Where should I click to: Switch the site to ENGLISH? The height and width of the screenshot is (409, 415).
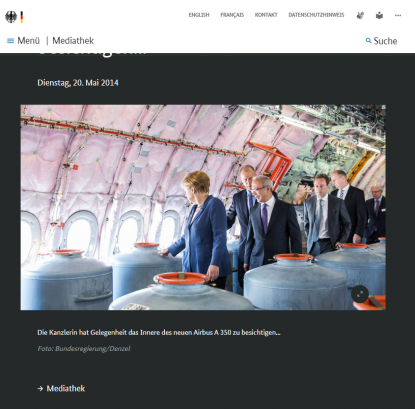click(x=199, y=15)
